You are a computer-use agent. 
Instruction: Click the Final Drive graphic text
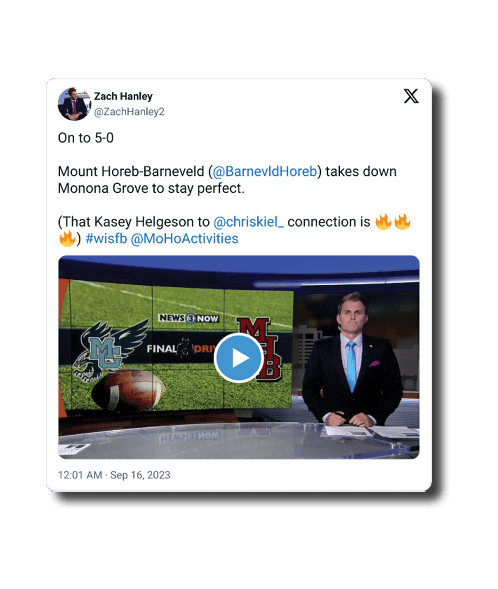[x=180, y=349]
